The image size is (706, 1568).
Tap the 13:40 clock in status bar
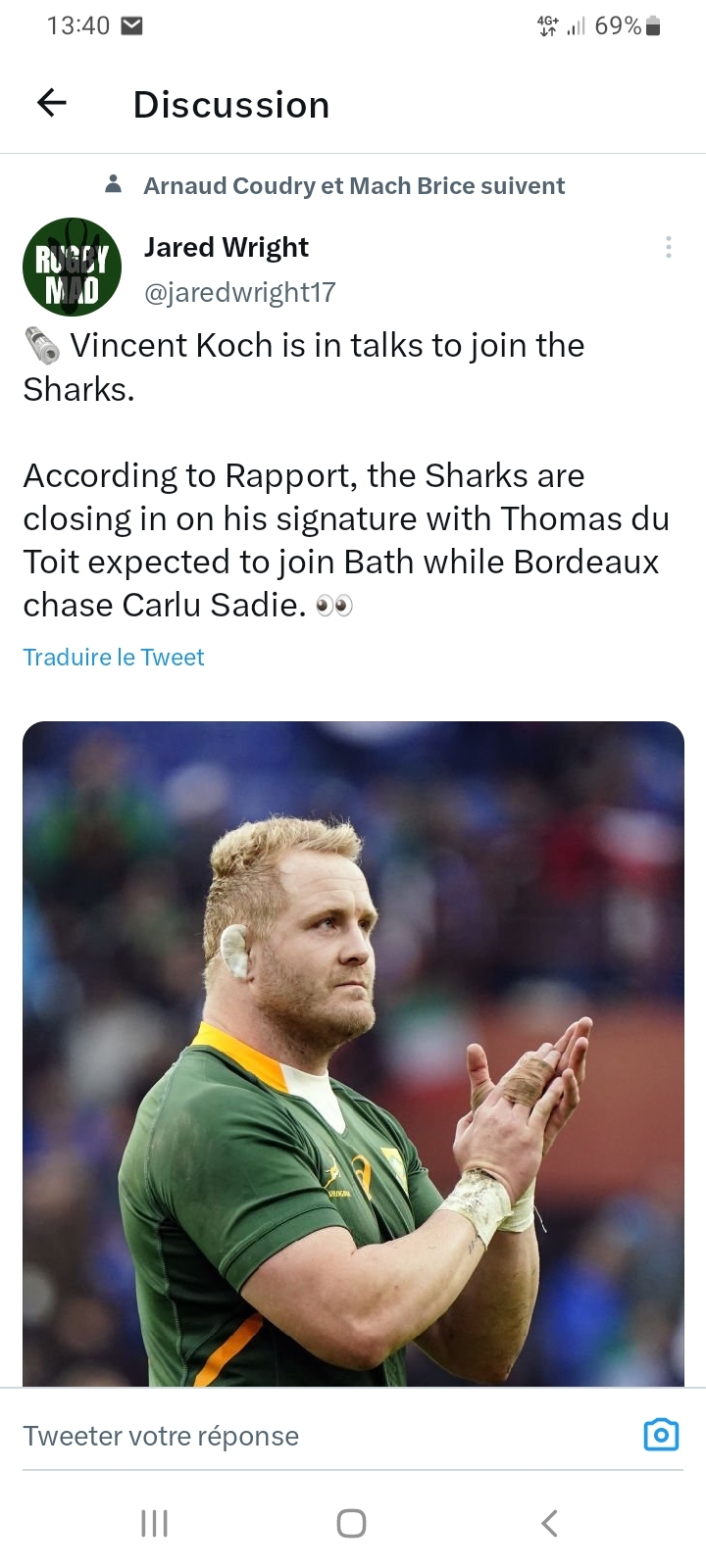click(x=78, y=25)
